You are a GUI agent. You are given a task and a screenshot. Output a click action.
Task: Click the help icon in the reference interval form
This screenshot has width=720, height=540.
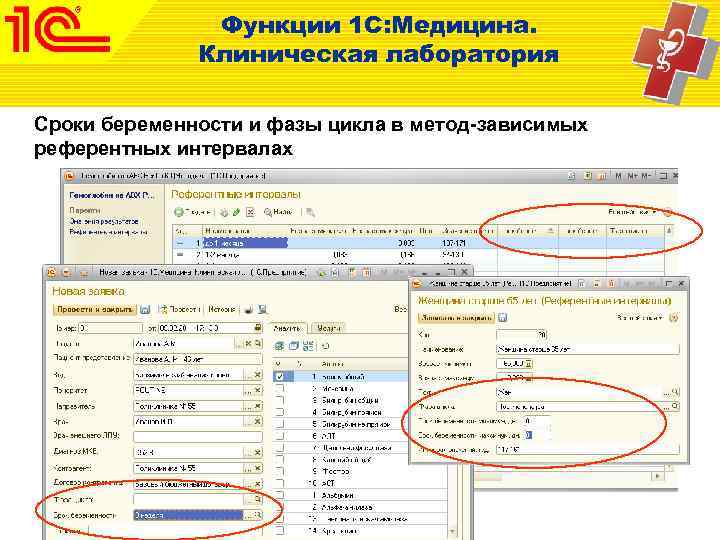[674, 317]
